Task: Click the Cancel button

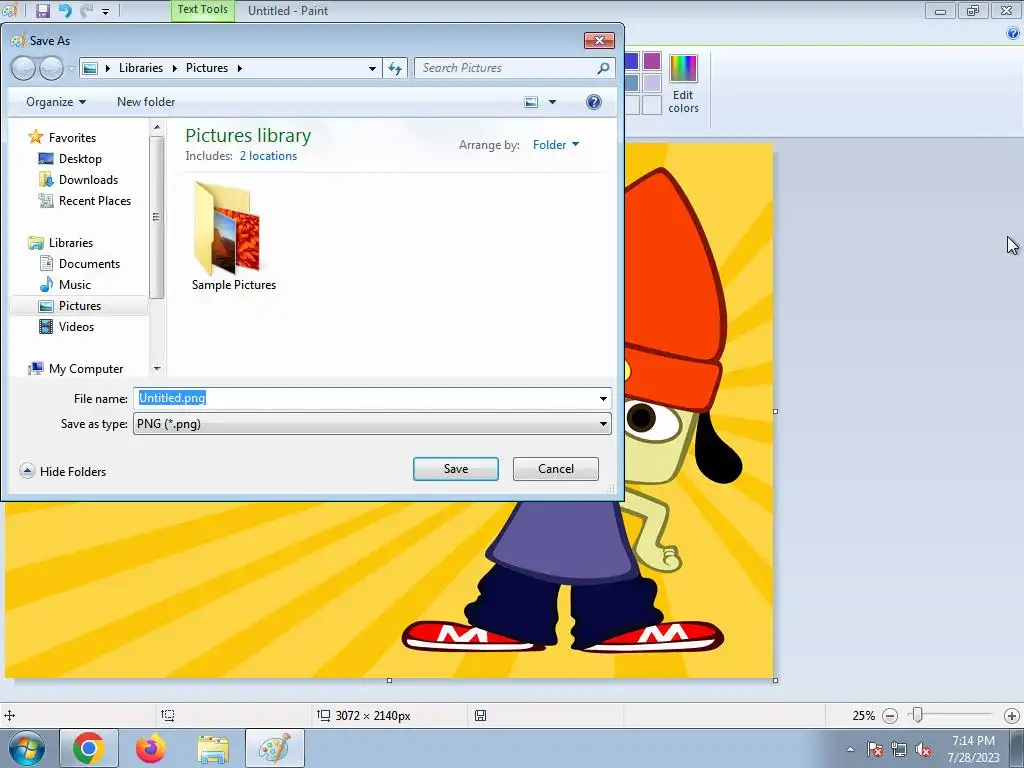Action: pos(556,469)
